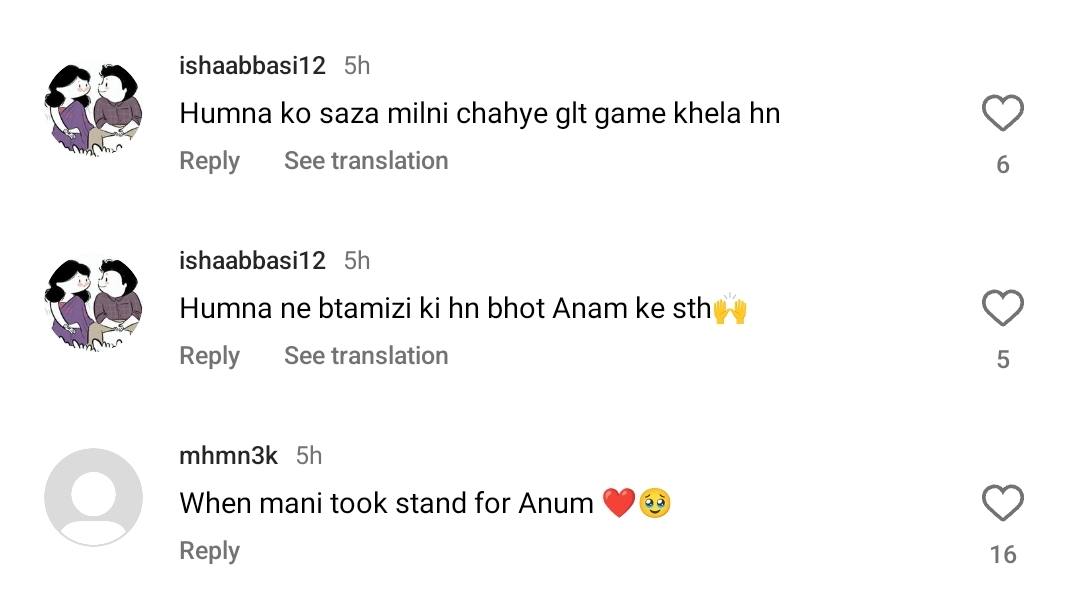Tap the heart on the second ishaabbasi12 comment
Screen dimensions: 1080x615
[x=1001, y=307]
